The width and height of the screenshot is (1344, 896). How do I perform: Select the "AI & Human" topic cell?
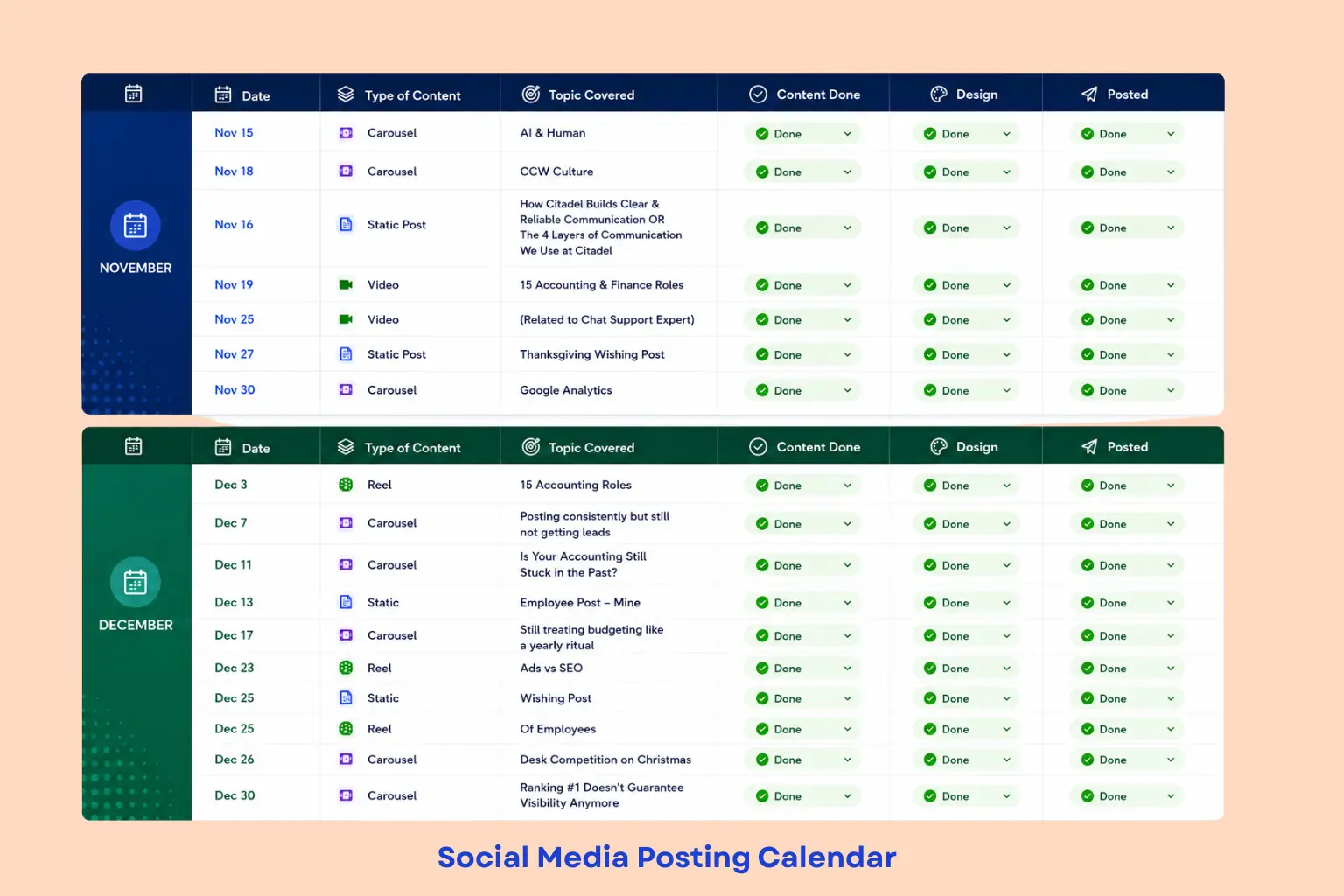click(x=553, y=133)
